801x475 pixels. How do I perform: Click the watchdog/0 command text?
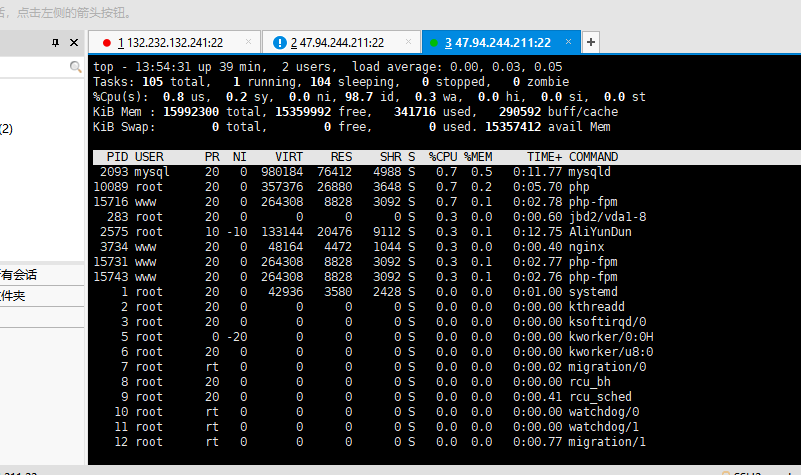coord(604,412)
